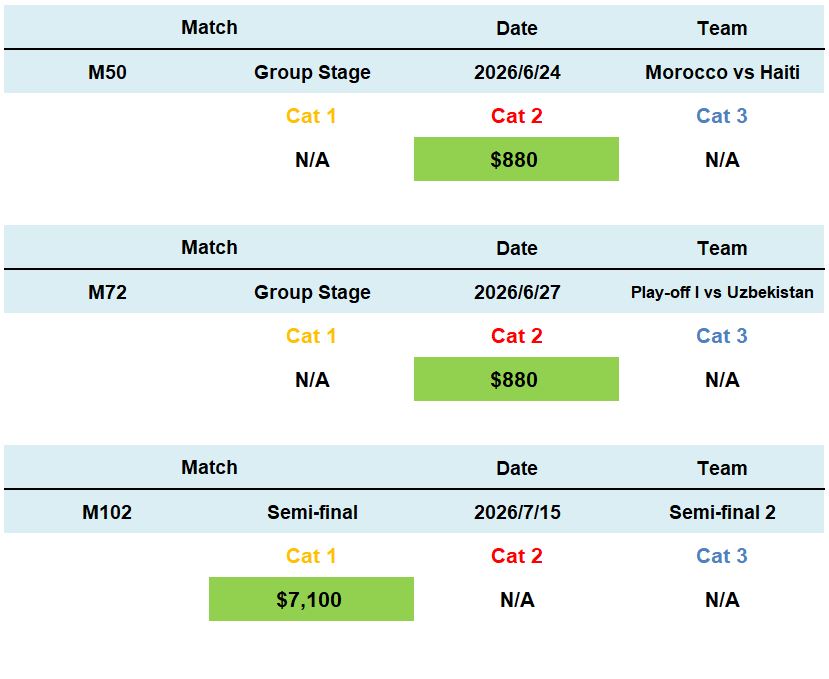Open the Play-off I vs Uzbekistan cell
Screen dimensions: 829x679
click(x=722, y=292)
